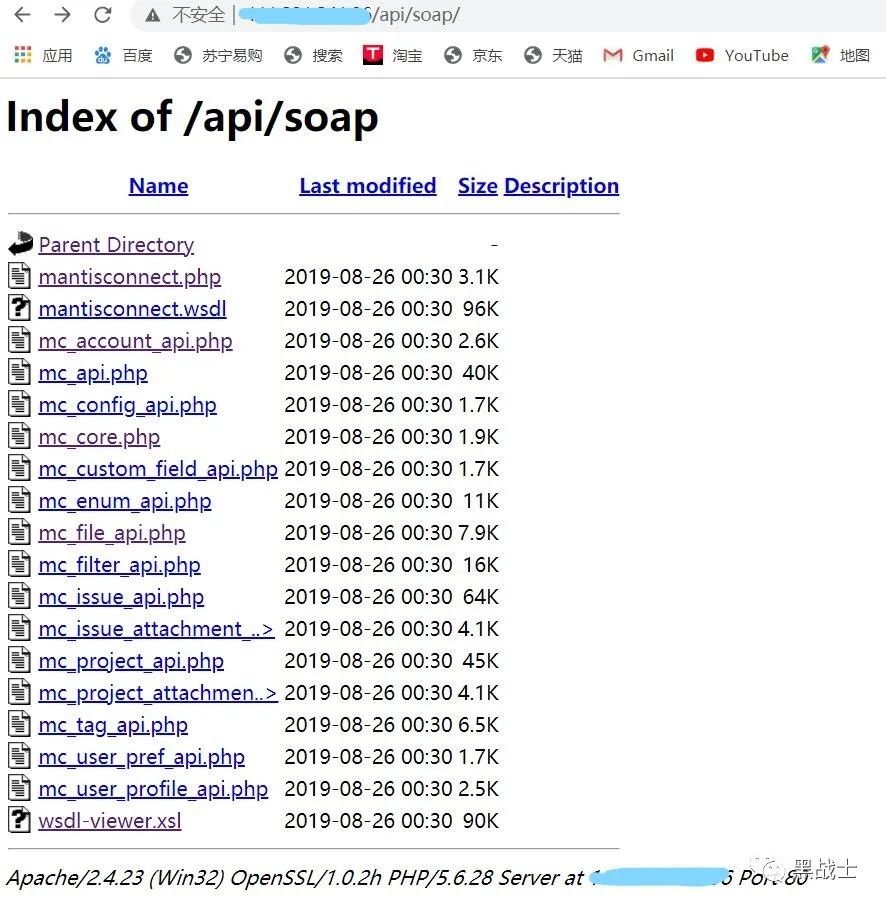Viewport: 886px width, 908px height.
Task: Open the Apps grid bookmark icon
Action: coord(23,55)
